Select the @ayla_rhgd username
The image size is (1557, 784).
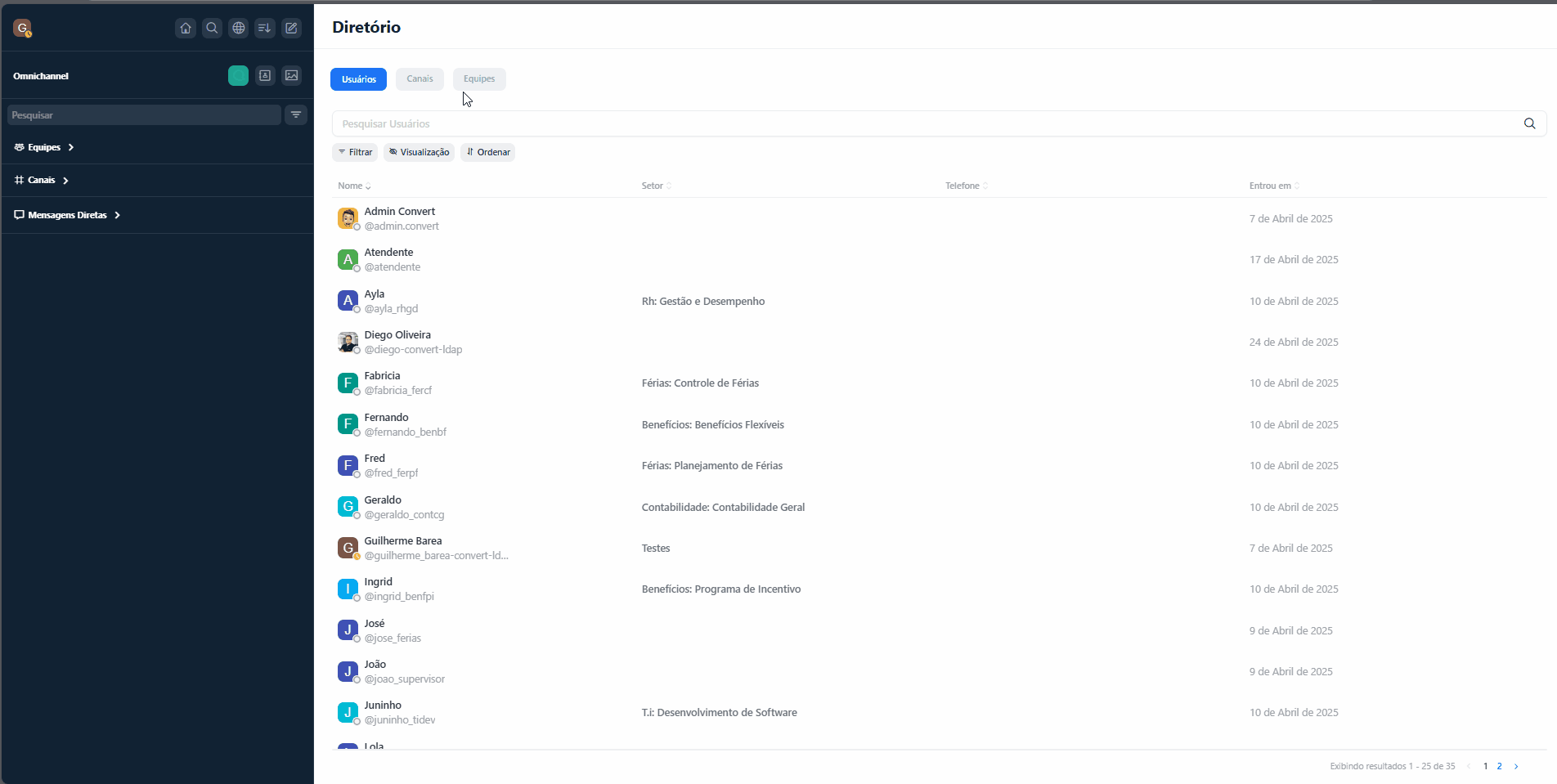(x=391, y=308)
